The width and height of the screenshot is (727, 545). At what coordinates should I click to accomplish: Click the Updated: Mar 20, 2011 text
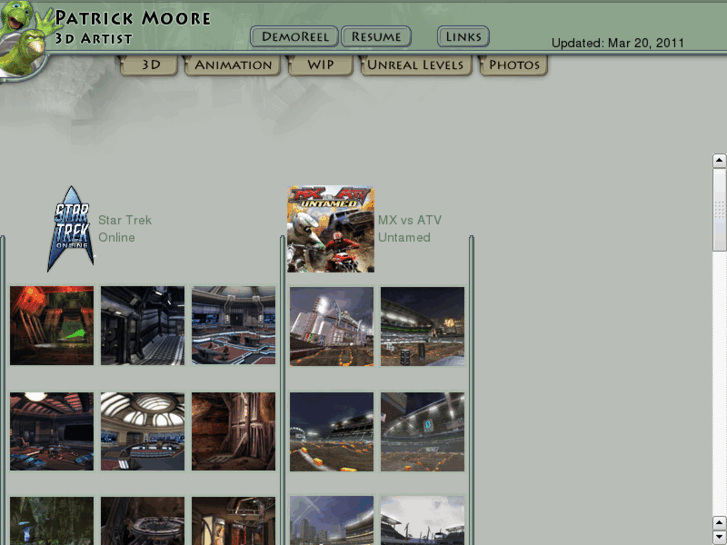[x=618, y=43]
